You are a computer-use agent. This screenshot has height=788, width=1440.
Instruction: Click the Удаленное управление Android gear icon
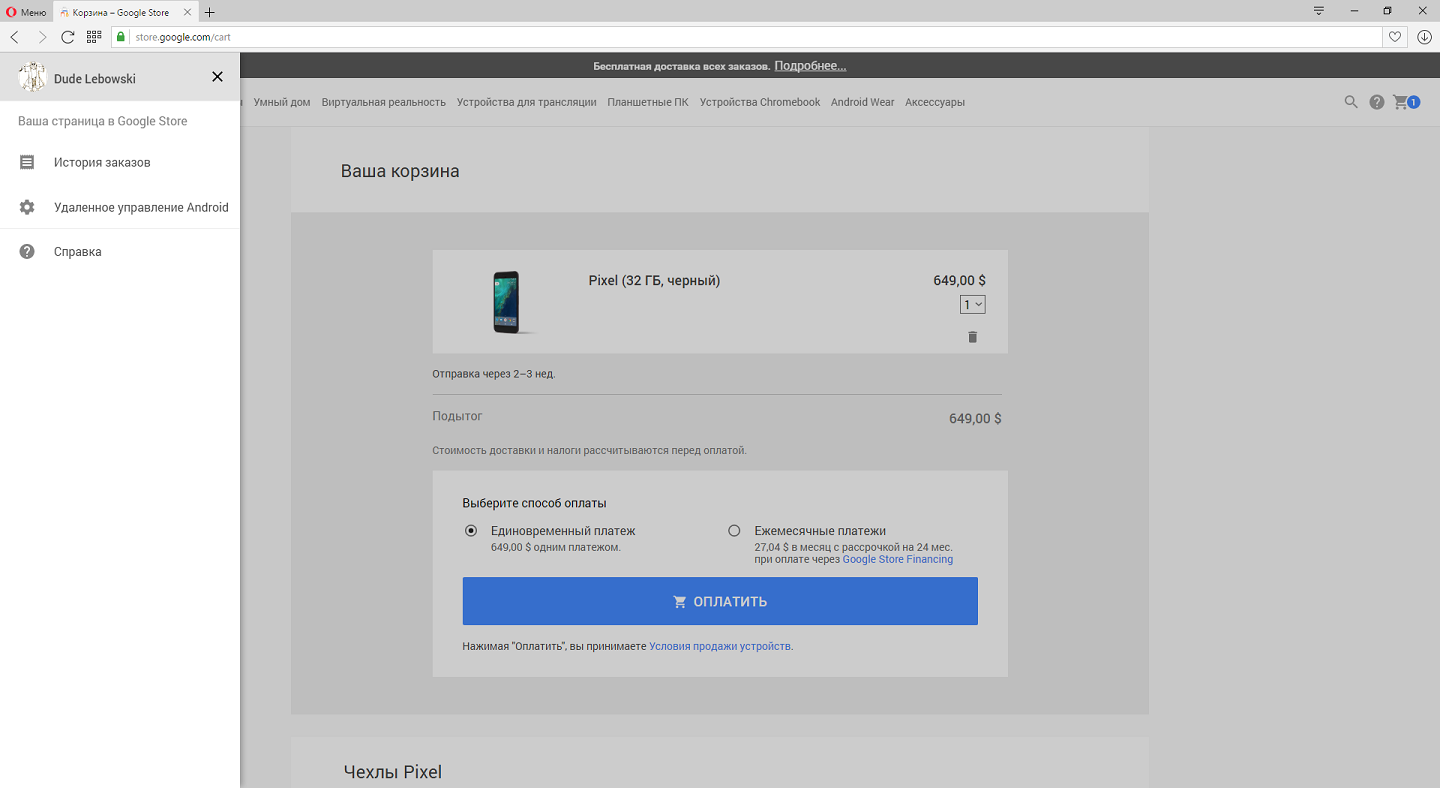tap(27, 207)
